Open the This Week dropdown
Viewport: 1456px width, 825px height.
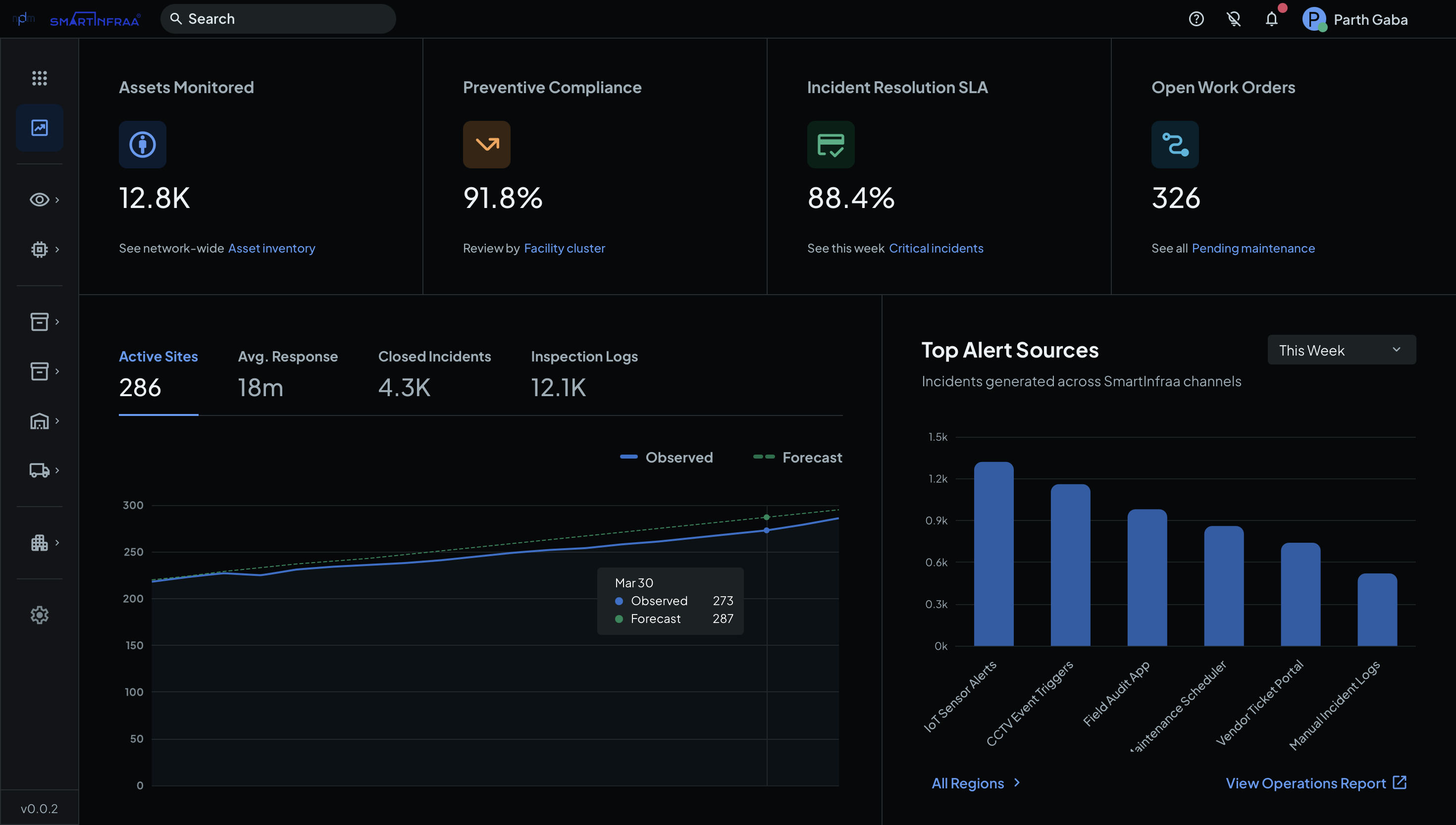1341,350
